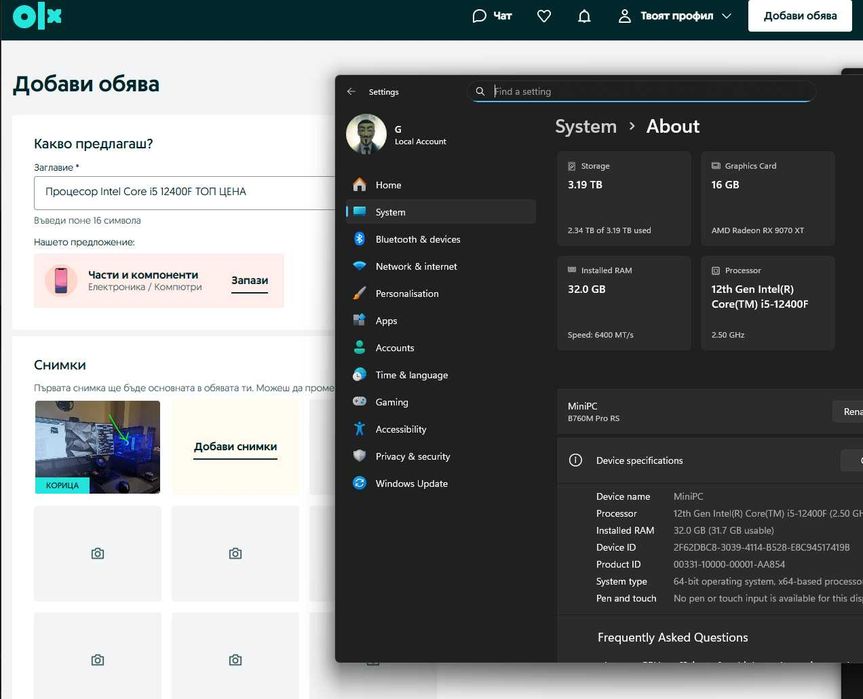The height and width of the screenshot is (699, 863).
Task: Click the profile person icon
Action: coord(624,16)
